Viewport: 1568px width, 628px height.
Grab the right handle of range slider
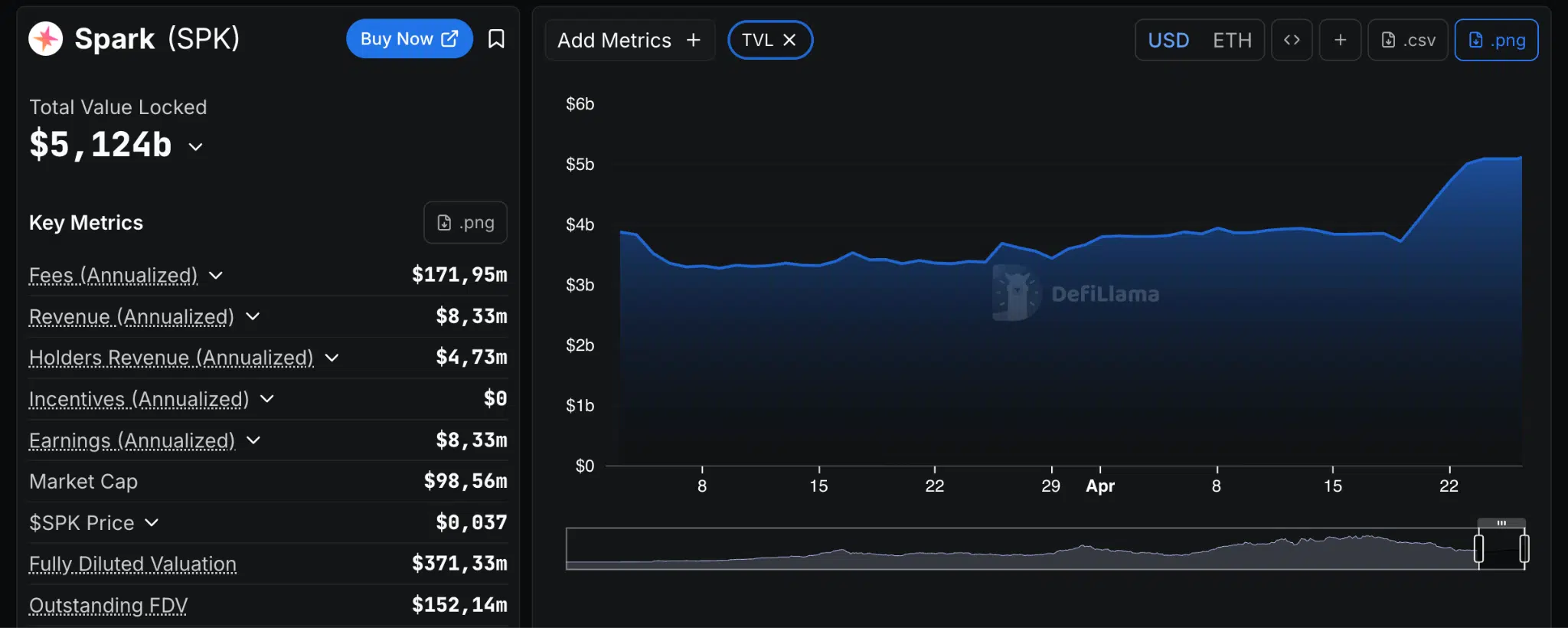pos(1524,549)
